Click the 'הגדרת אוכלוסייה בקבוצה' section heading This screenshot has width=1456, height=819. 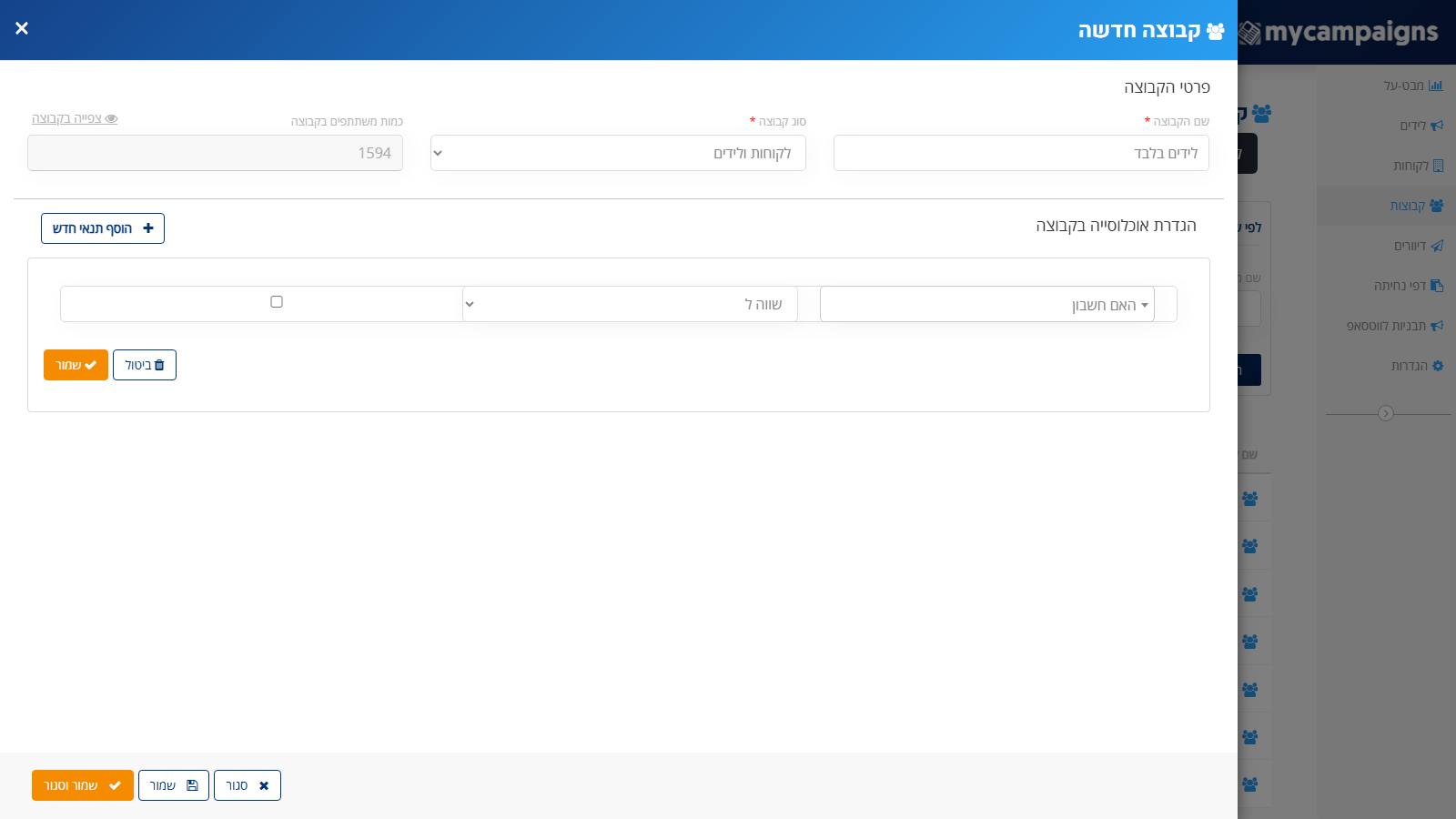click(x=1116, y=226)
